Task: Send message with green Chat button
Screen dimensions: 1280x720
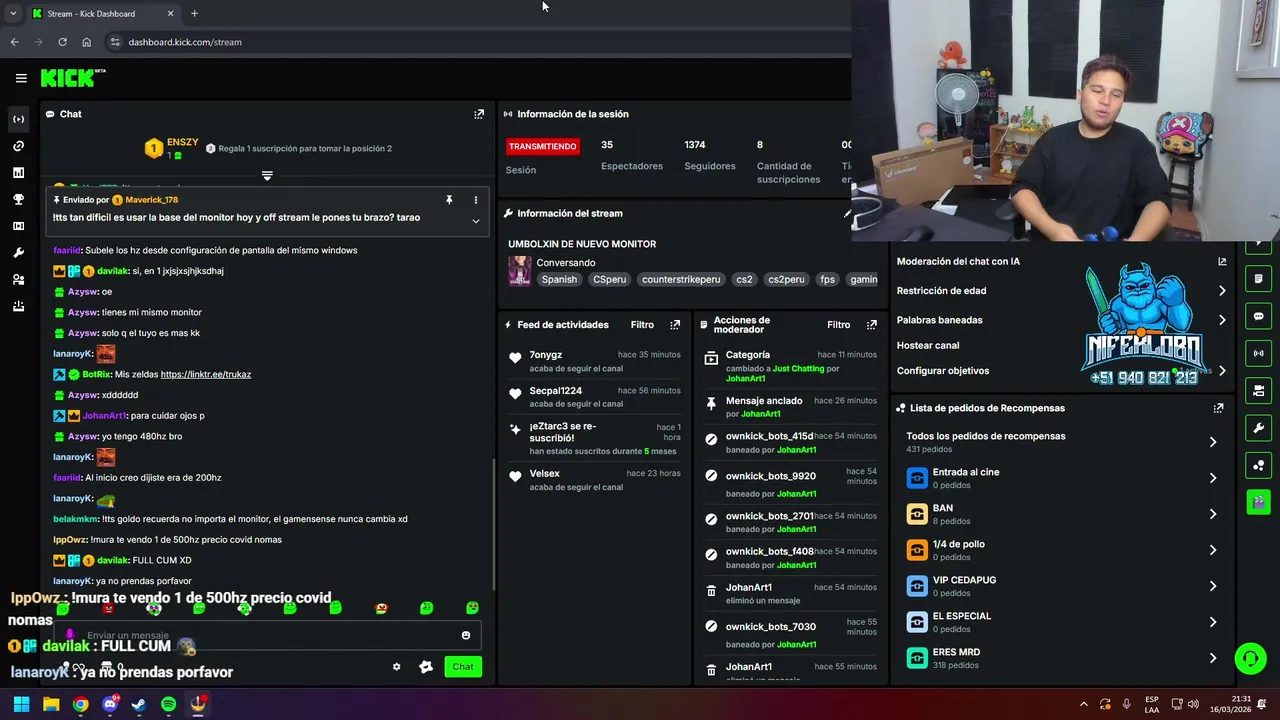Action: pyautogui.click(x=463, y=667)
